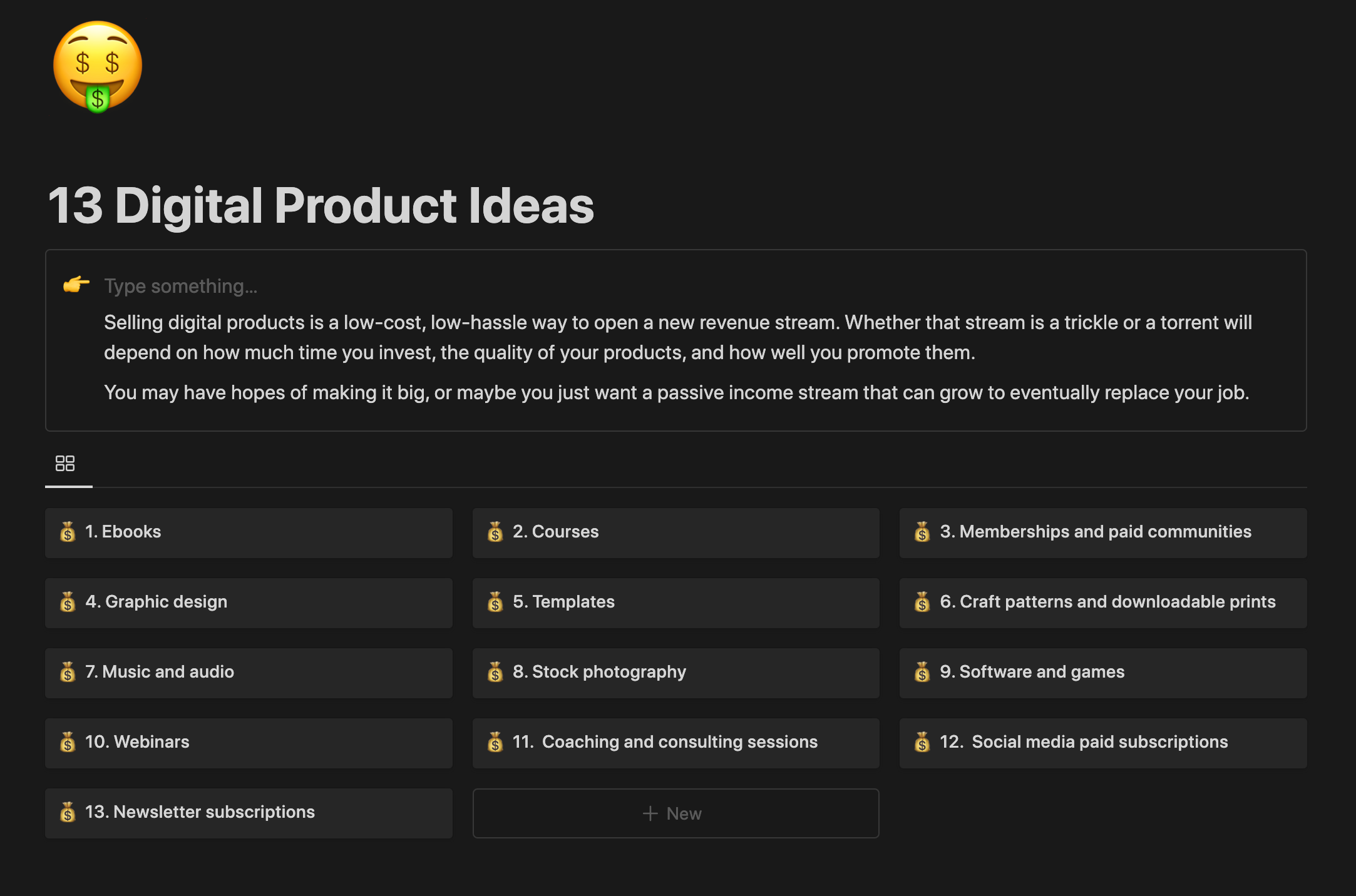Click money bag icon beside Webinars

tap(68, 742)
